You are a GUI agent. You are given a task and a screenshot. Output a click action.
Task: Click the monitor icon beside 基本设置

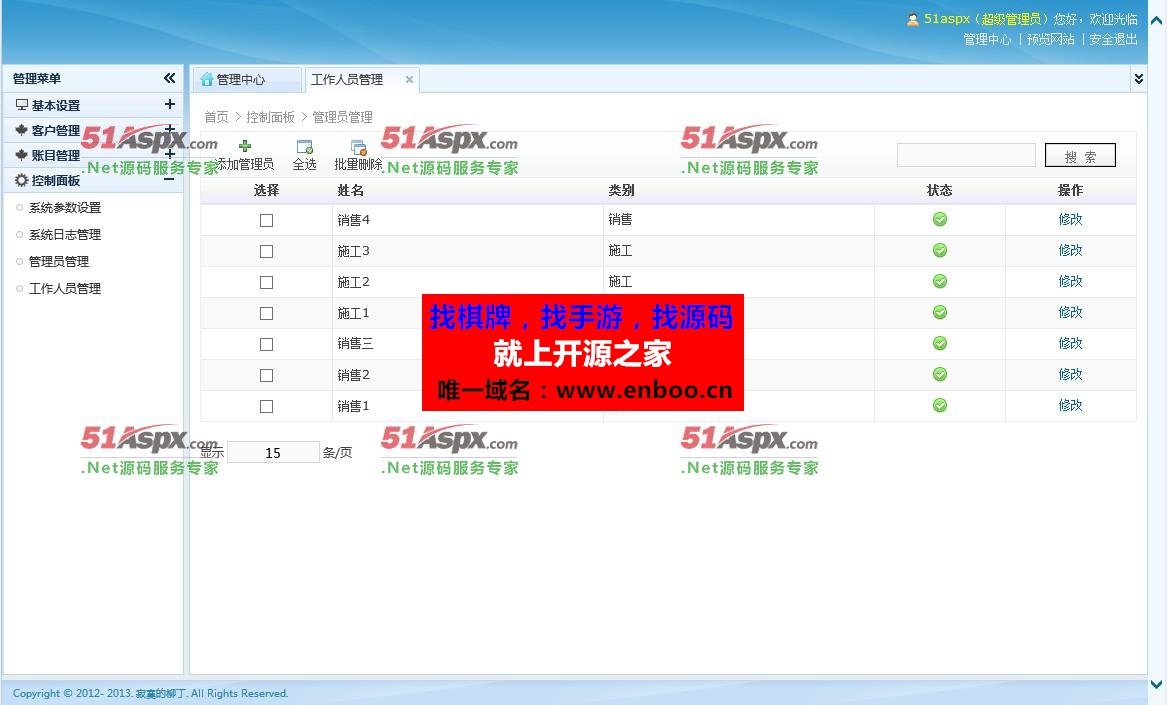22,105
